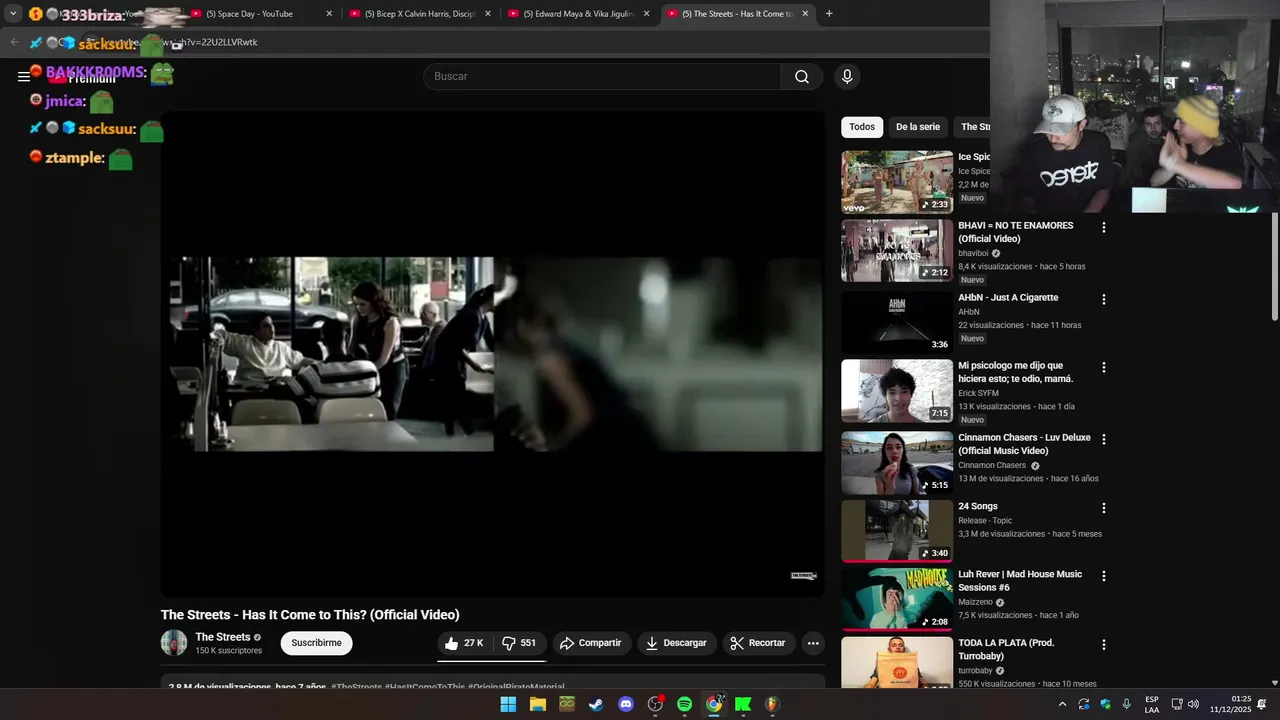
Task: Select the De la serie filter chip
Action: pos(918,127)
